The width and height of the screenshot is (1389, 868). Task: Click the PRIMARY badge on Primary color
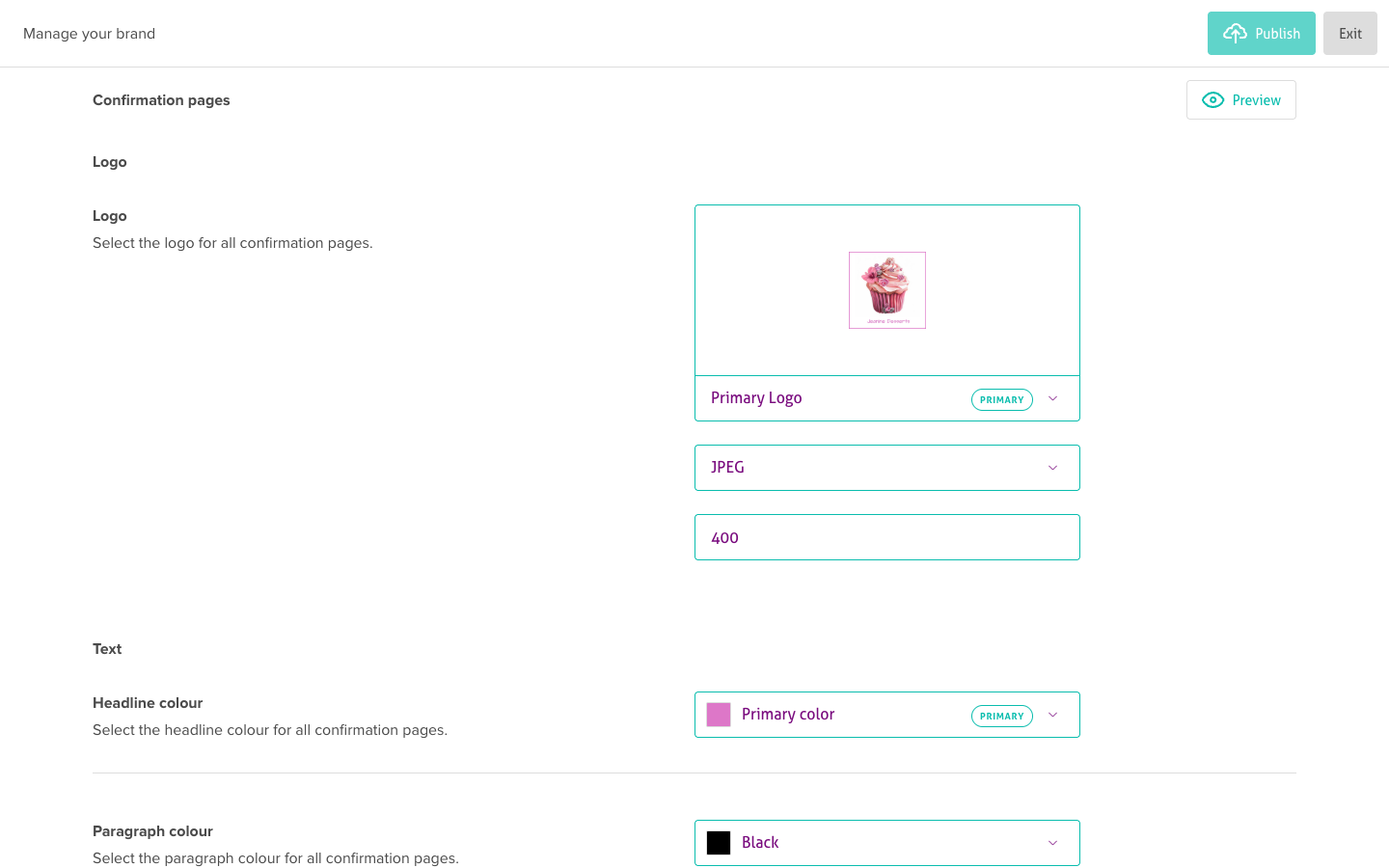1002,716
